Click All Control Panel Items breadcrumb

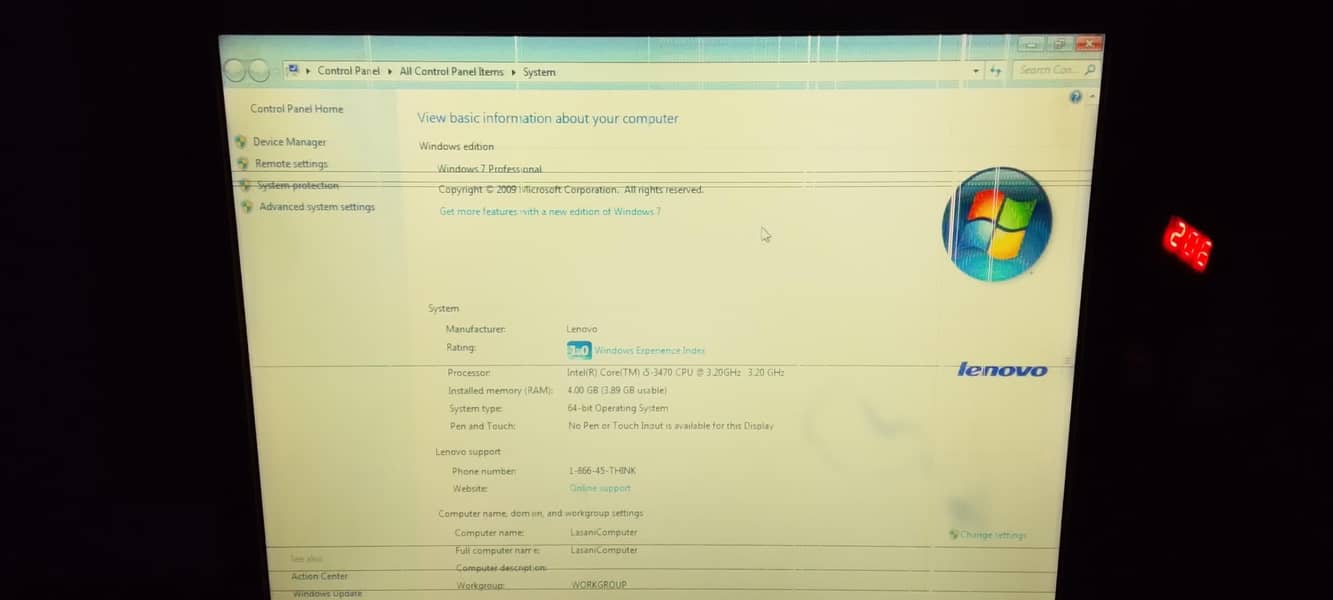pyautogui.click(x=451, y=72)
